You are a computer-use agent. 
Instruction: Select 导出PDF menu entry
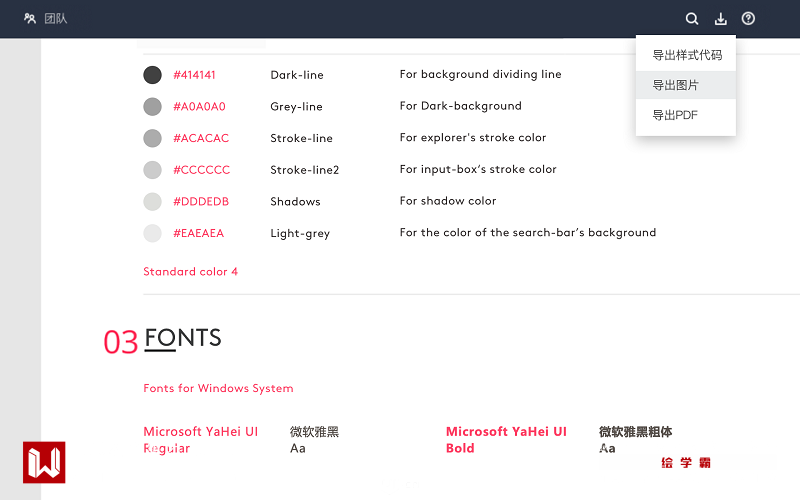click(x=675, y=115)
